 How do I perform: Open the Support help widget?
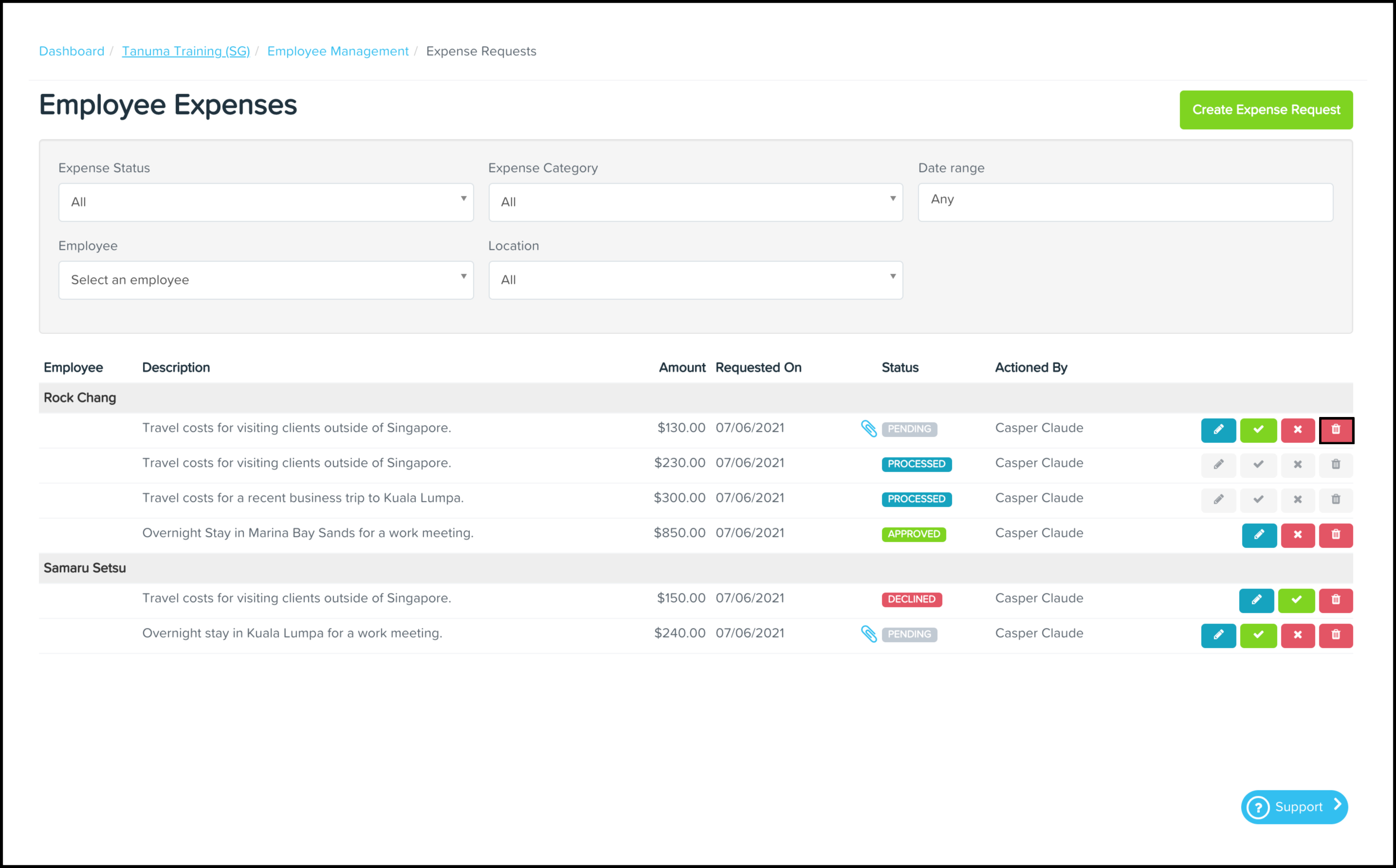tap(1294, 807)
